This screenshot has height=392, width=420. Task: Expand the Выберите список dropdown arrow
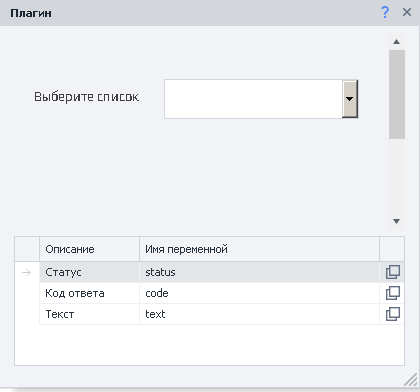click(350, 99)
